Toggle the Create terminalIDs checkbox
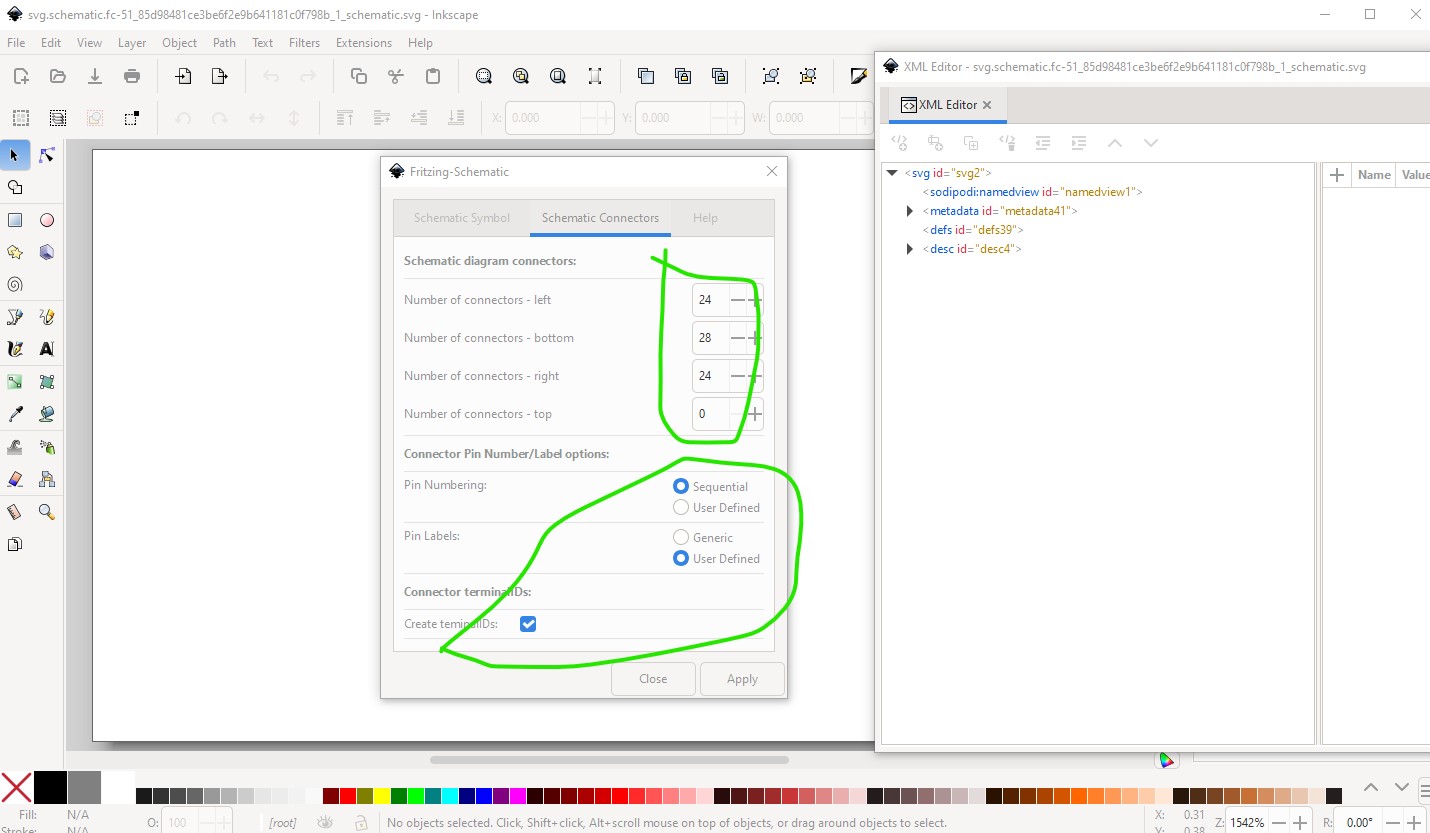Viewport: 1430px width, 833px height. (528, 624)
